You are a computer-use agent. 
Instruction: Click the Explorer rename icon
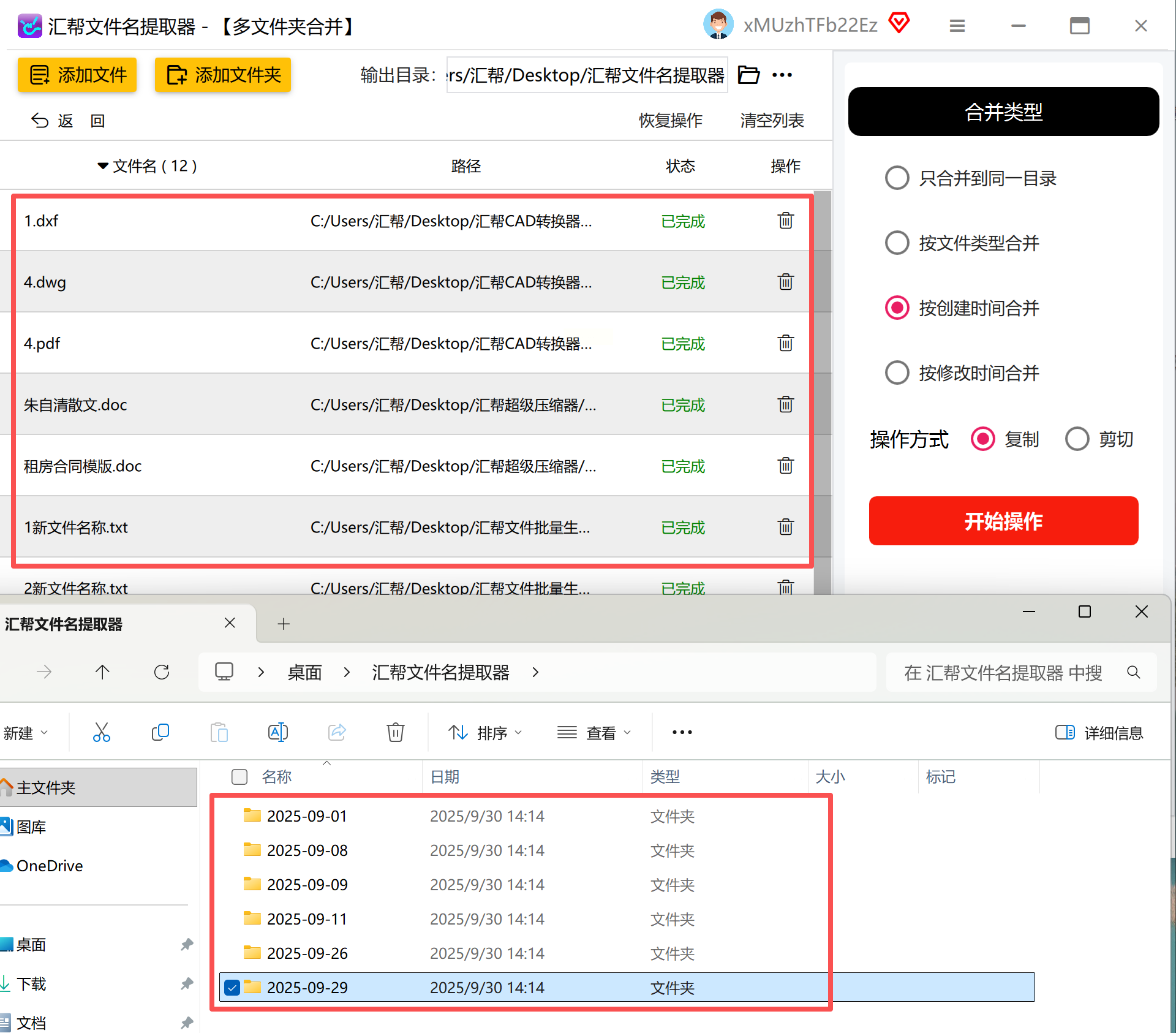277,732
